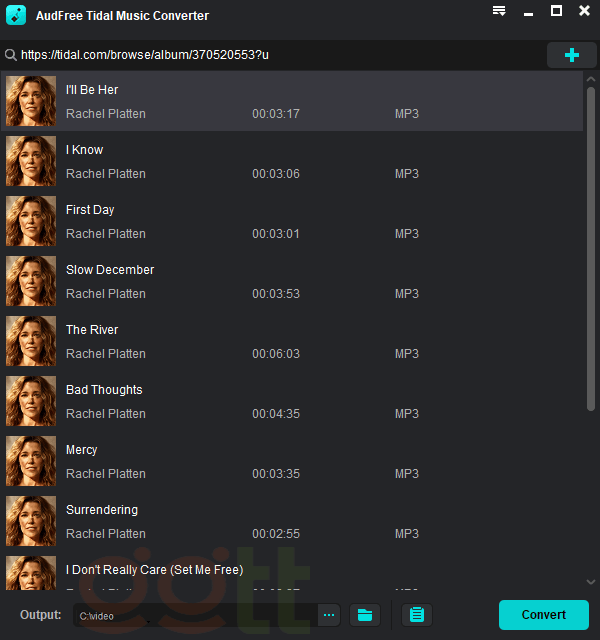Click the vertical scrollbar of track list
The image size is (600, 640).
590,250
